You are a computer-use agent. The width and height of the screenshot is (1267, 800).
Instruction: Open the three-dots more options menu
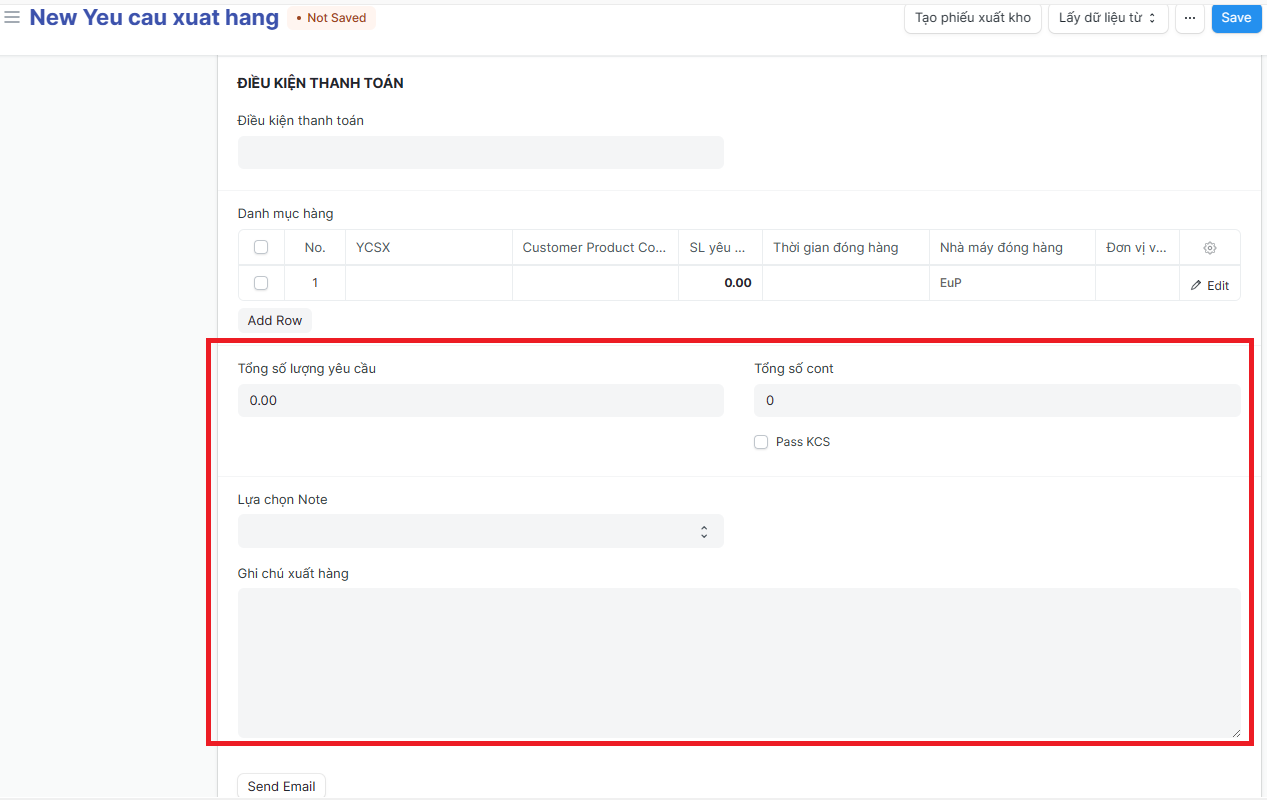(x=1189, y=18)
